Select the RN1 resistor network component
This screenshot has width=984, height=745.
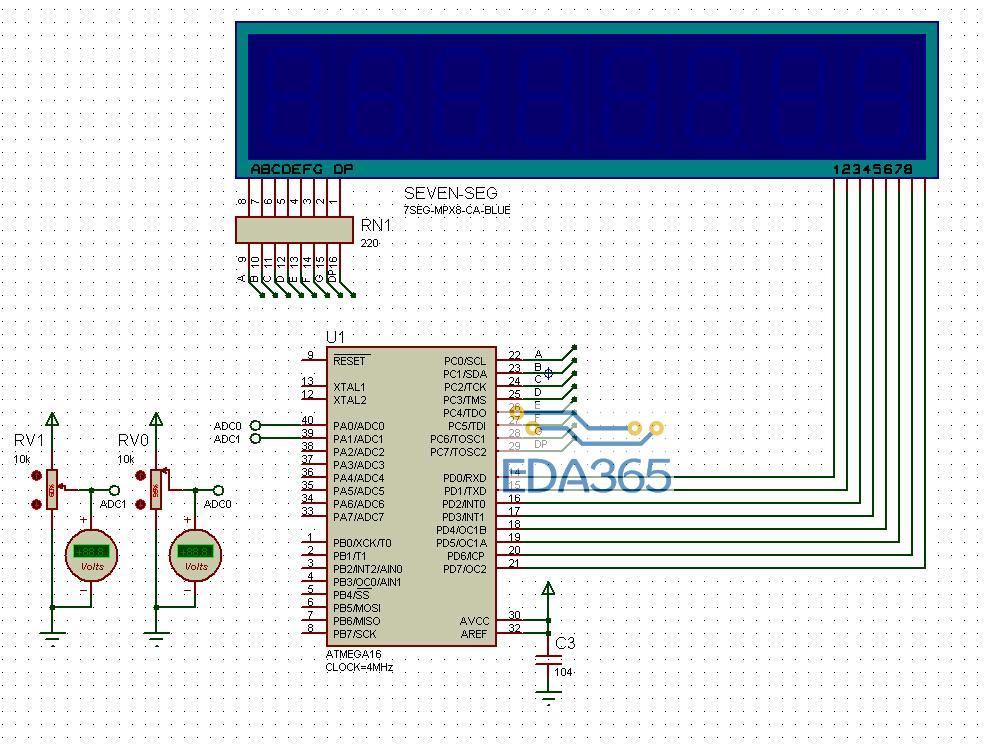(x=294, y=229)
